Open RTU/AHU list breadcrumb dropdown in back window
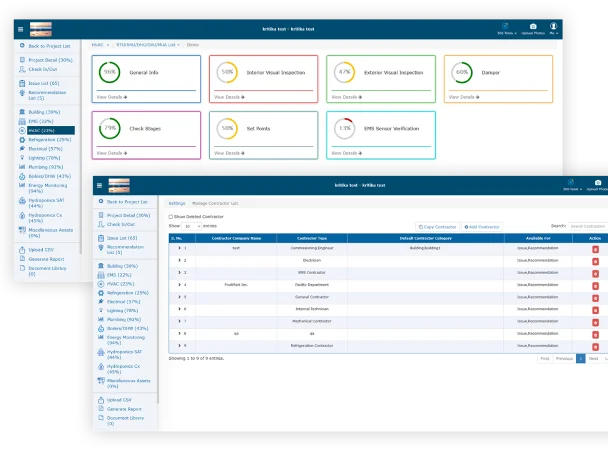The image size is (608, 455). tap(148, 45)
